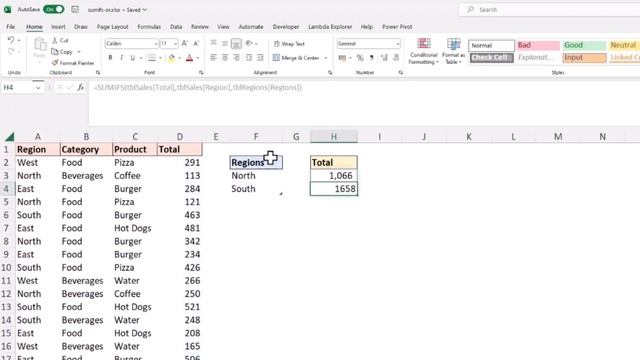
Task: Open the font size dropdown
Action: point(175,44)
